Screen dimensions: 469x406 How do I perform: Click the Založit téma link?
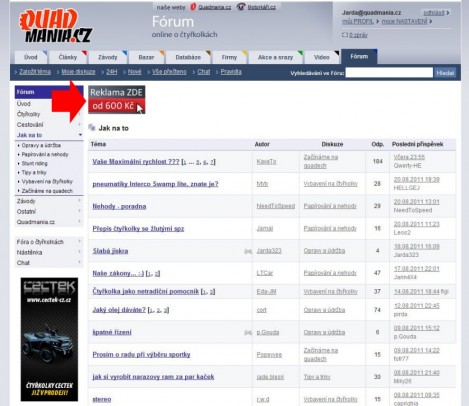(x=35, y=72)
